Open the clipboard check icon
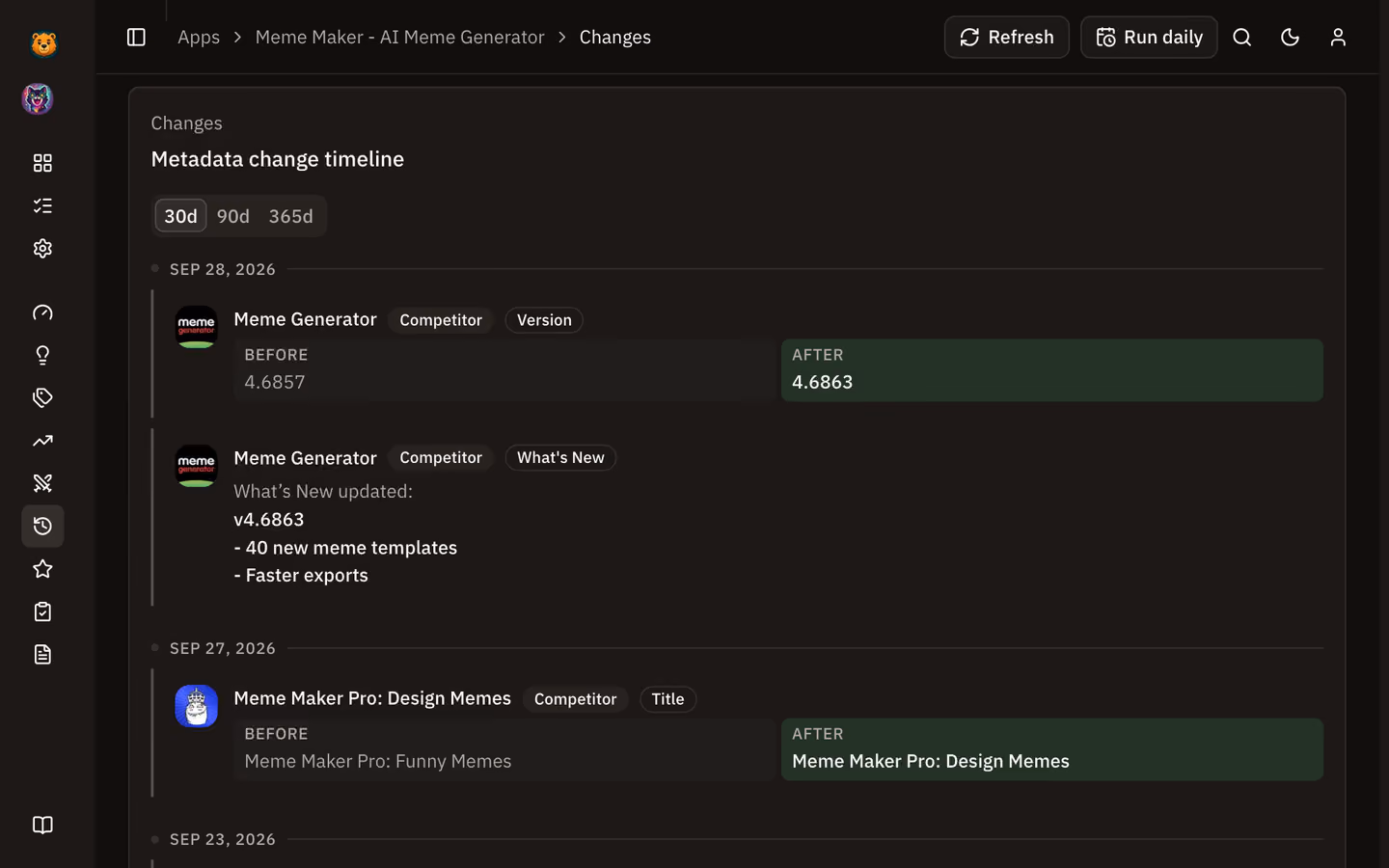This screenshot has height=868, width=1389. coord(42,611)
